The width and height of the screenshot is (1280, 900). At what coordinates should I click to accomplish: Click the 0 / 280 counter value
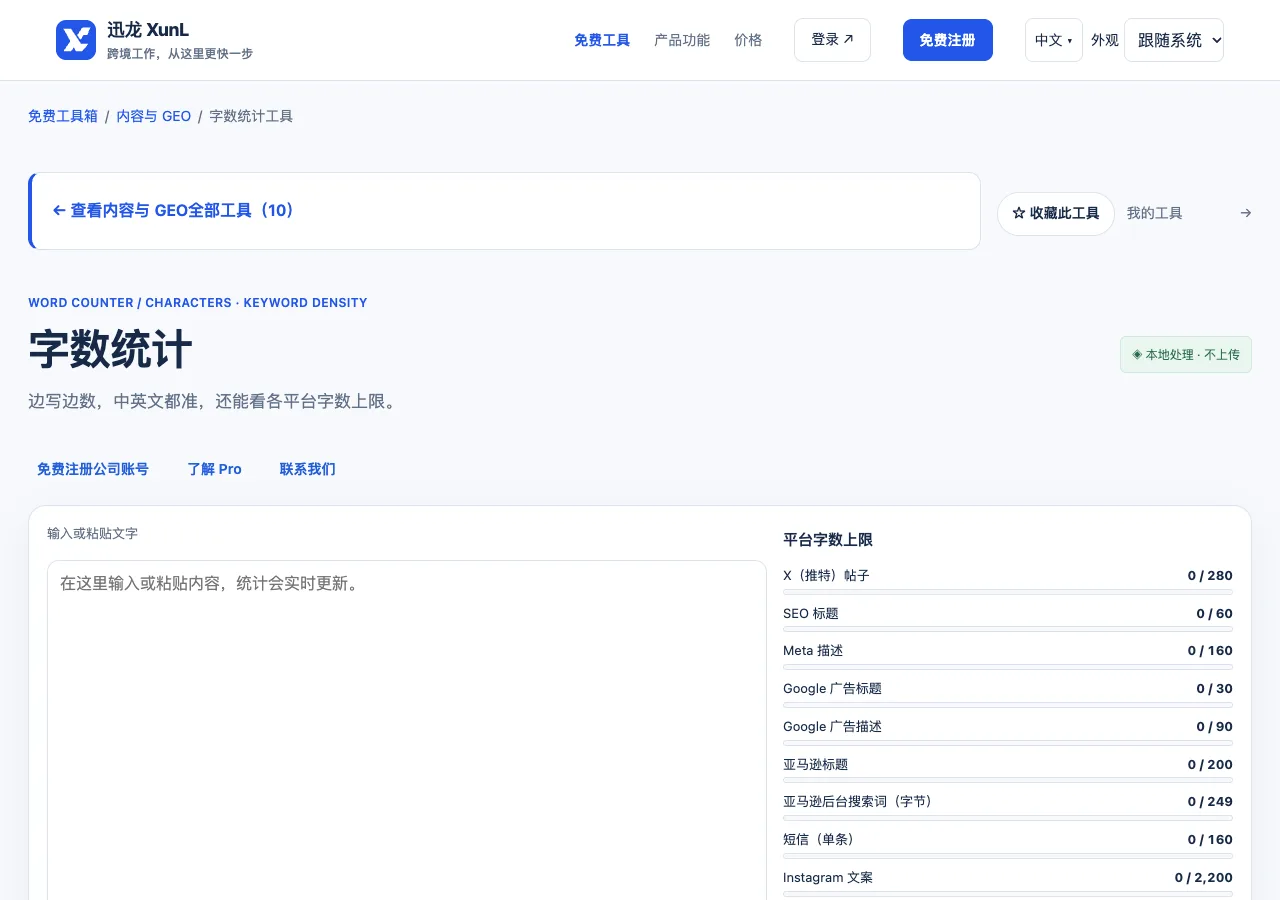(x=1210, y=576)
